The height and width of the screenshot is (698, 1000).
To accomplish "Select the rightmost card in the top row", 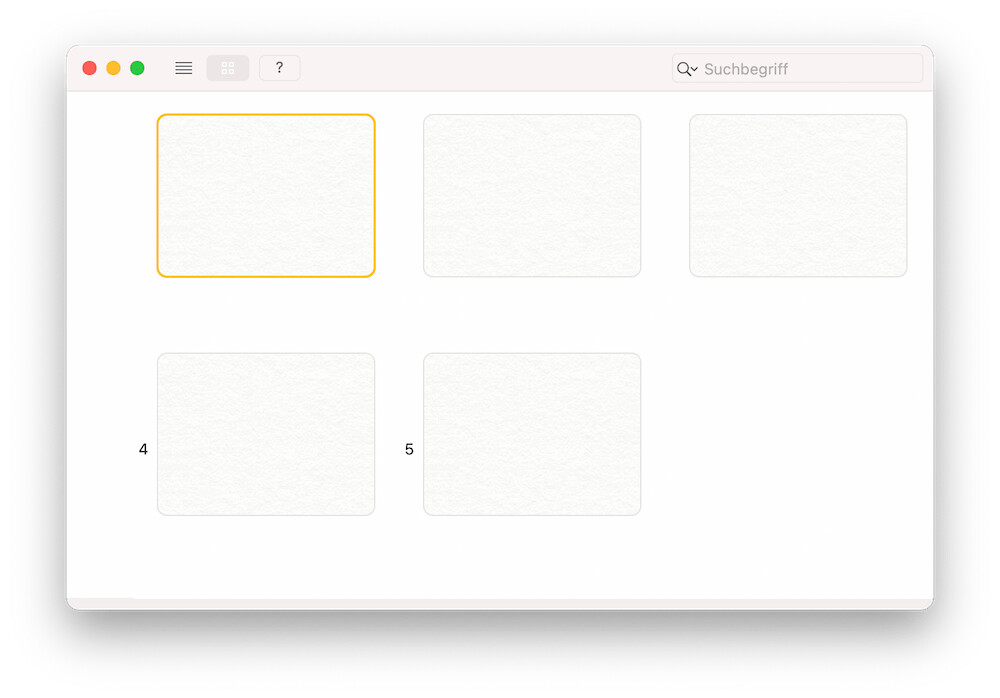I will pos(798,195).
